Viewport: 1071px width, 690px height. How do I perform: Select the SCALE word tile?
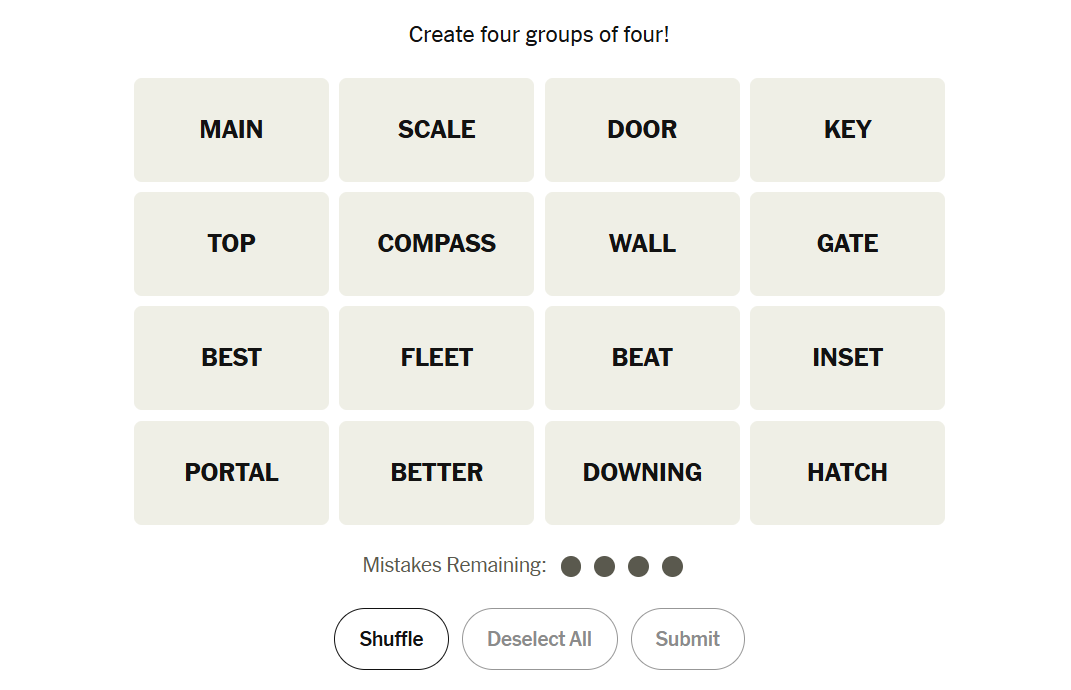(436, 130)
